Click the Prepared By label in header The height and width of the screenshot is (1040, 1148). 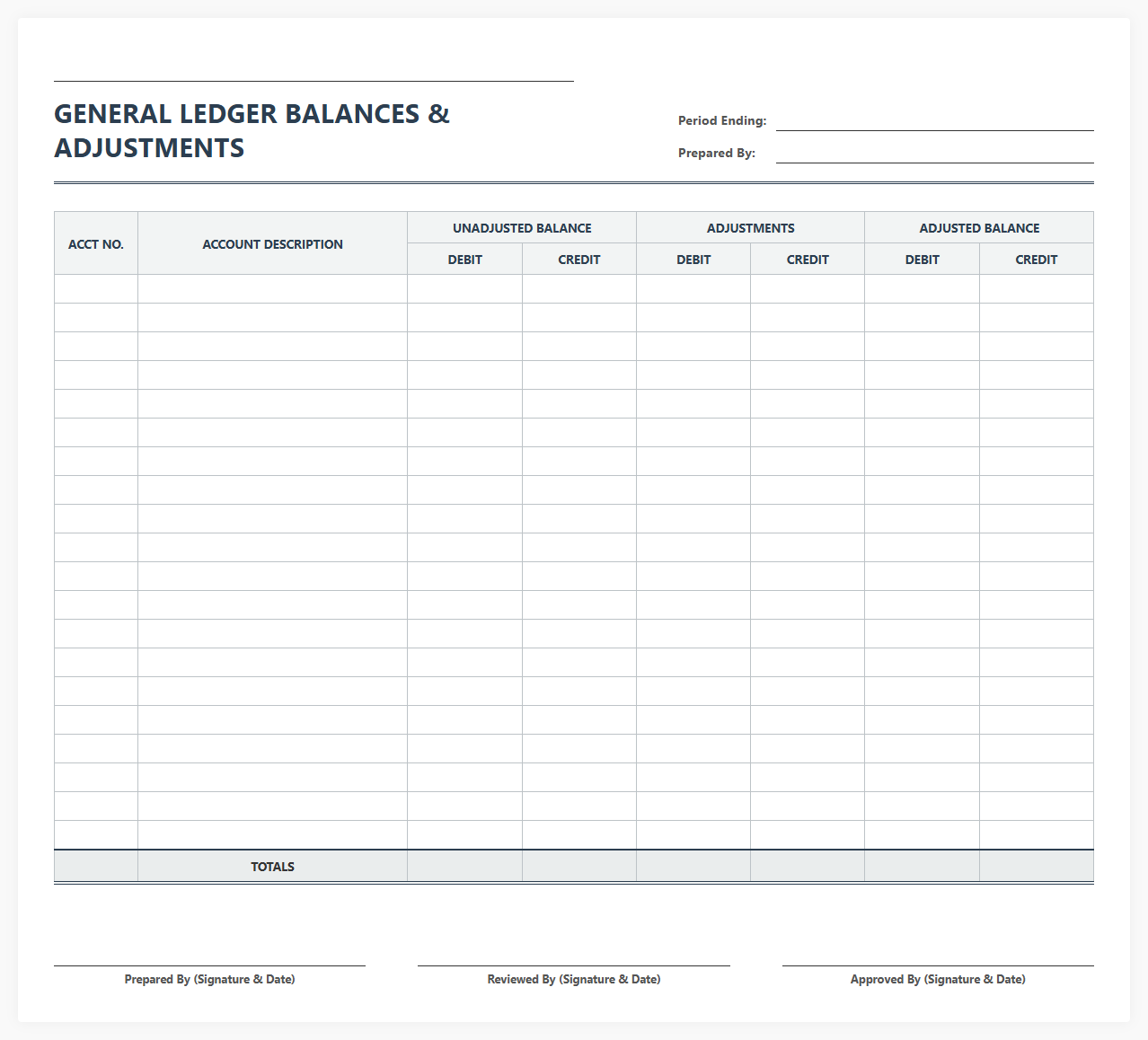[x=717, y=153]
